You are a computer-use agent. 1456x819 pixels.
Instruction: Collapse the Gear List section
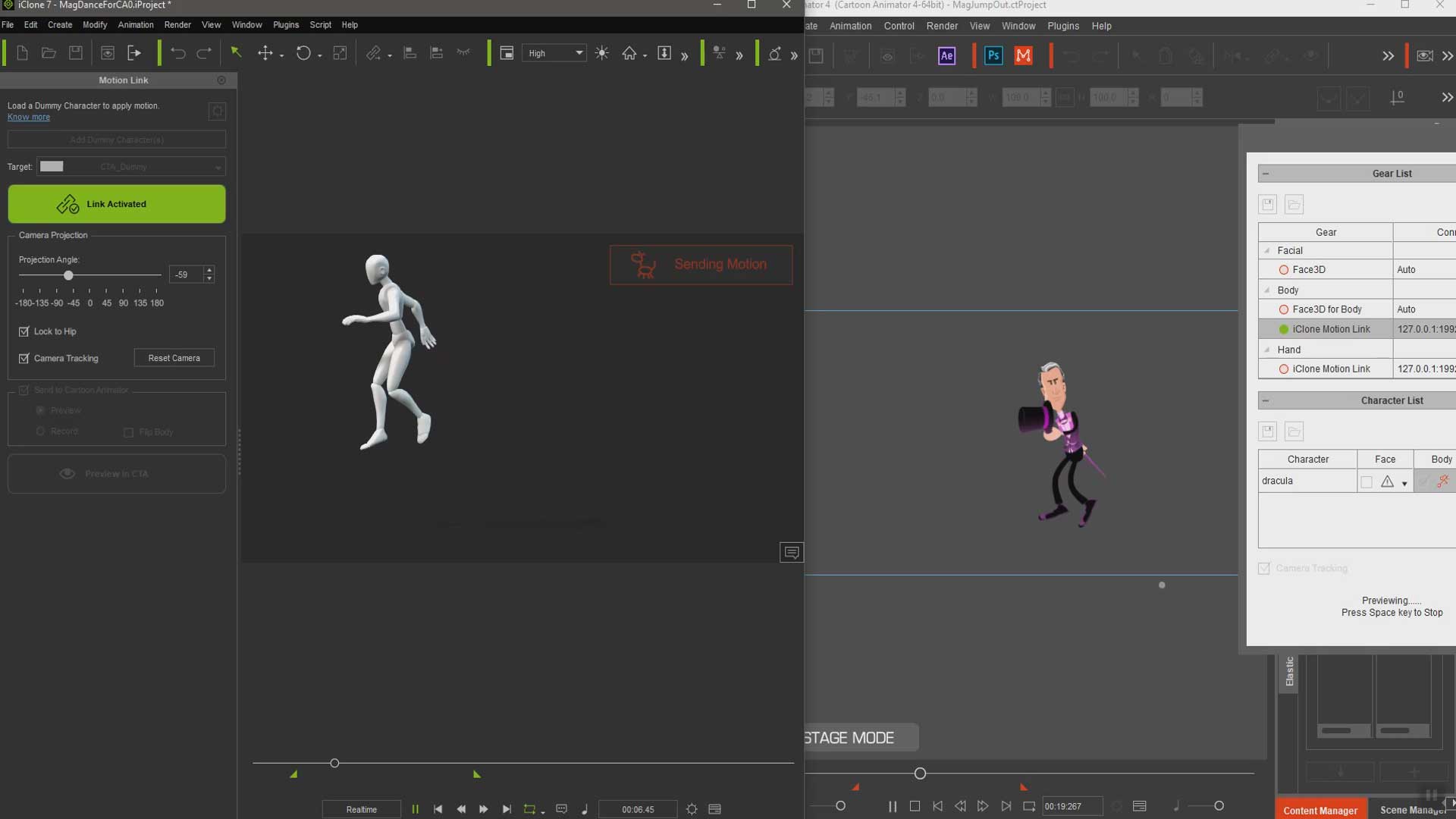[1266, 174]
